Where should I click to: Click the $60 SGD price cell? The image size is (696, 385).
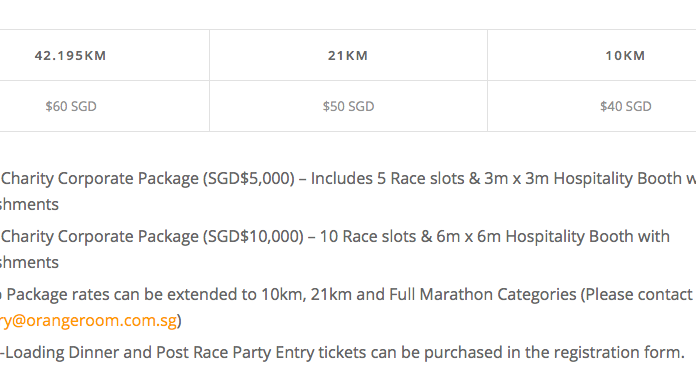click(x=71, y=106)
